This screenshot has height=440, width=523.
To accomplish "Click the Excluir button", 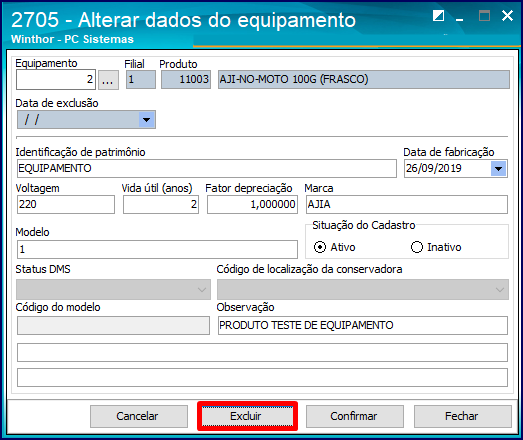I will pyautogui.click(x=247, y=416).
